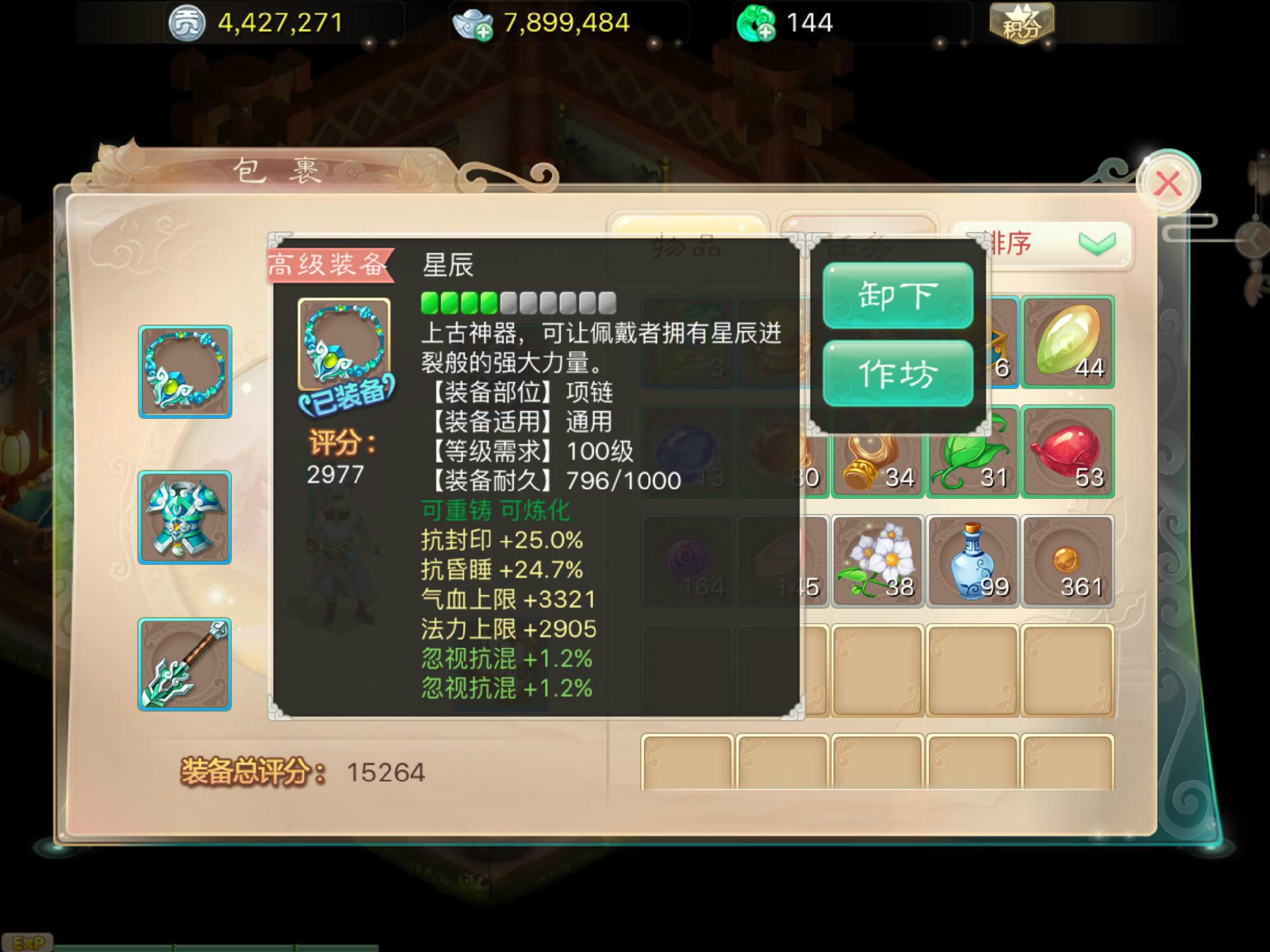Tap the 星辰 necklace thumbnail in tooltip
This screenshot has height=952, width=1270.
pyautogui.click(x=344, y=344)
